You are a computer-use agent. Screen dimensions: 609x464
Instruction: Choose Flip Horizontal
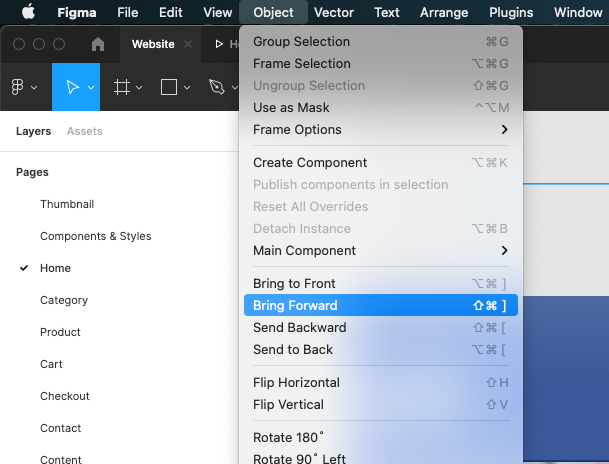(x=381, y=382)
